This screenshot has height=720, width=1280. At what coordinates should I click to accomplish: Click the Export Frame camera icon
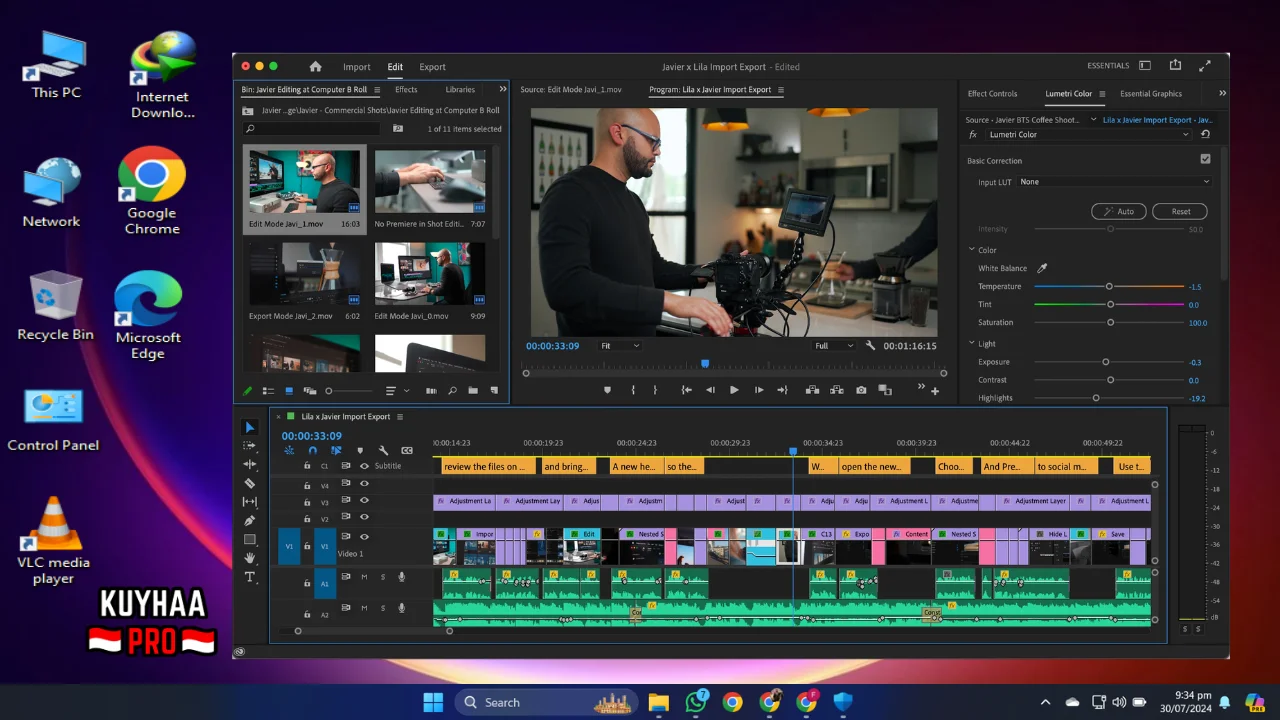pos(861,390)
